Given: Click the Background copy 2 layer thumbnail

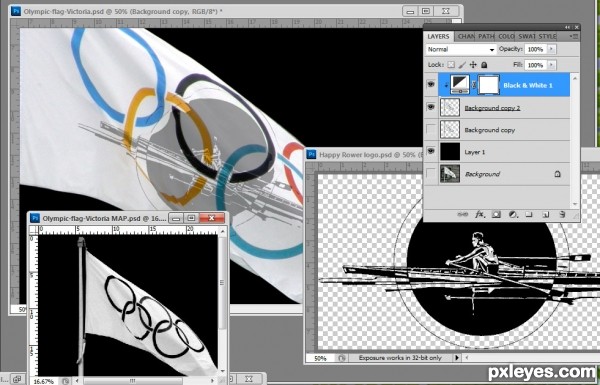Looking at the screenshot, I should pos(450,107).
